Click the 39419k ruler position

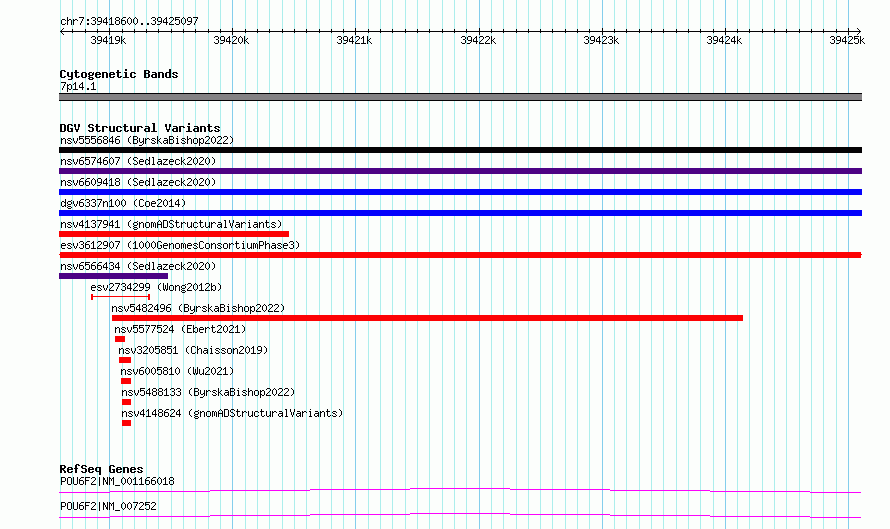(x=108, y=40)
